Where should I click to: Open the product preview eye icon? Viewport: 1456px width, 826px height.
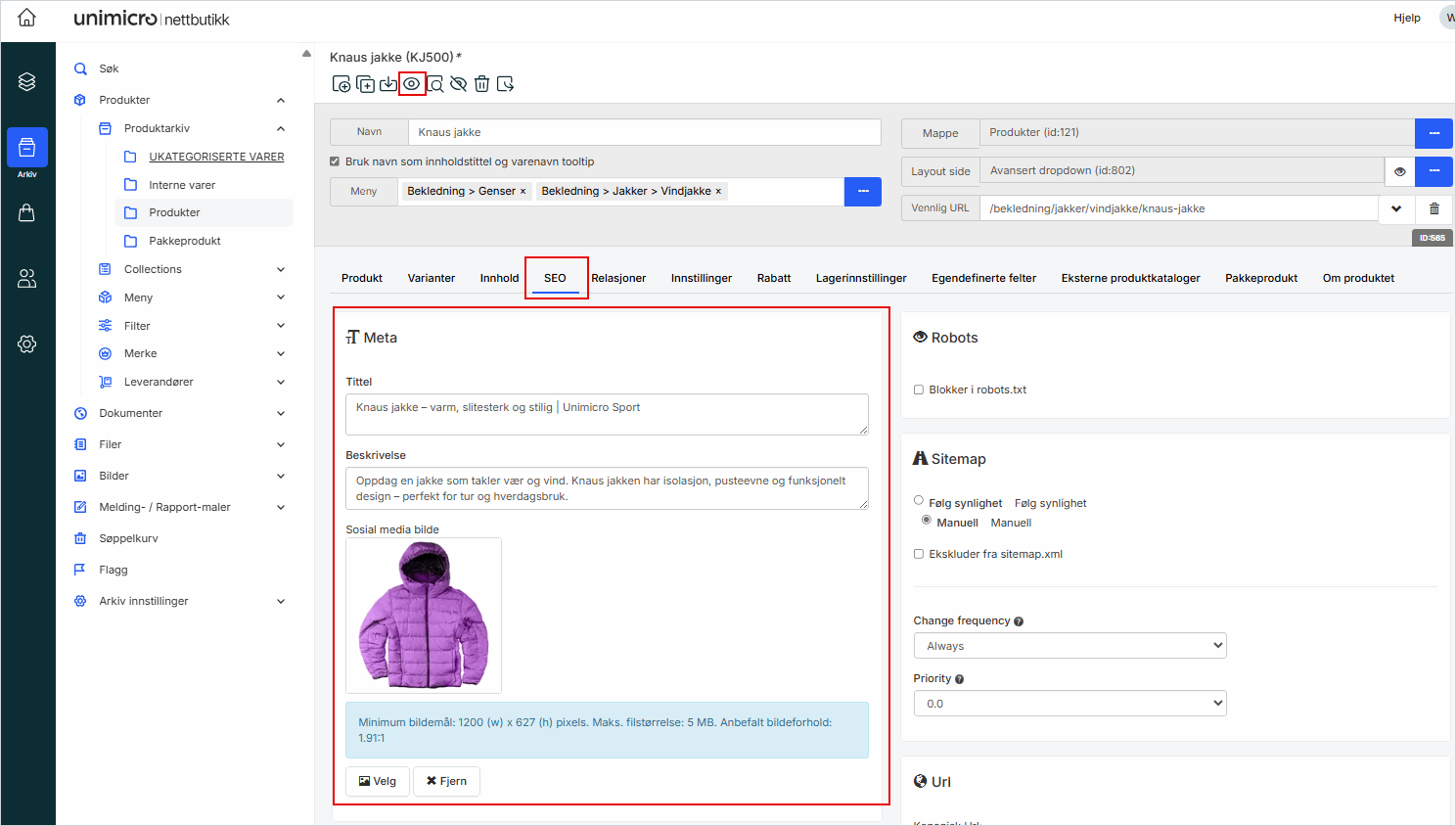[x=412, y=83]
